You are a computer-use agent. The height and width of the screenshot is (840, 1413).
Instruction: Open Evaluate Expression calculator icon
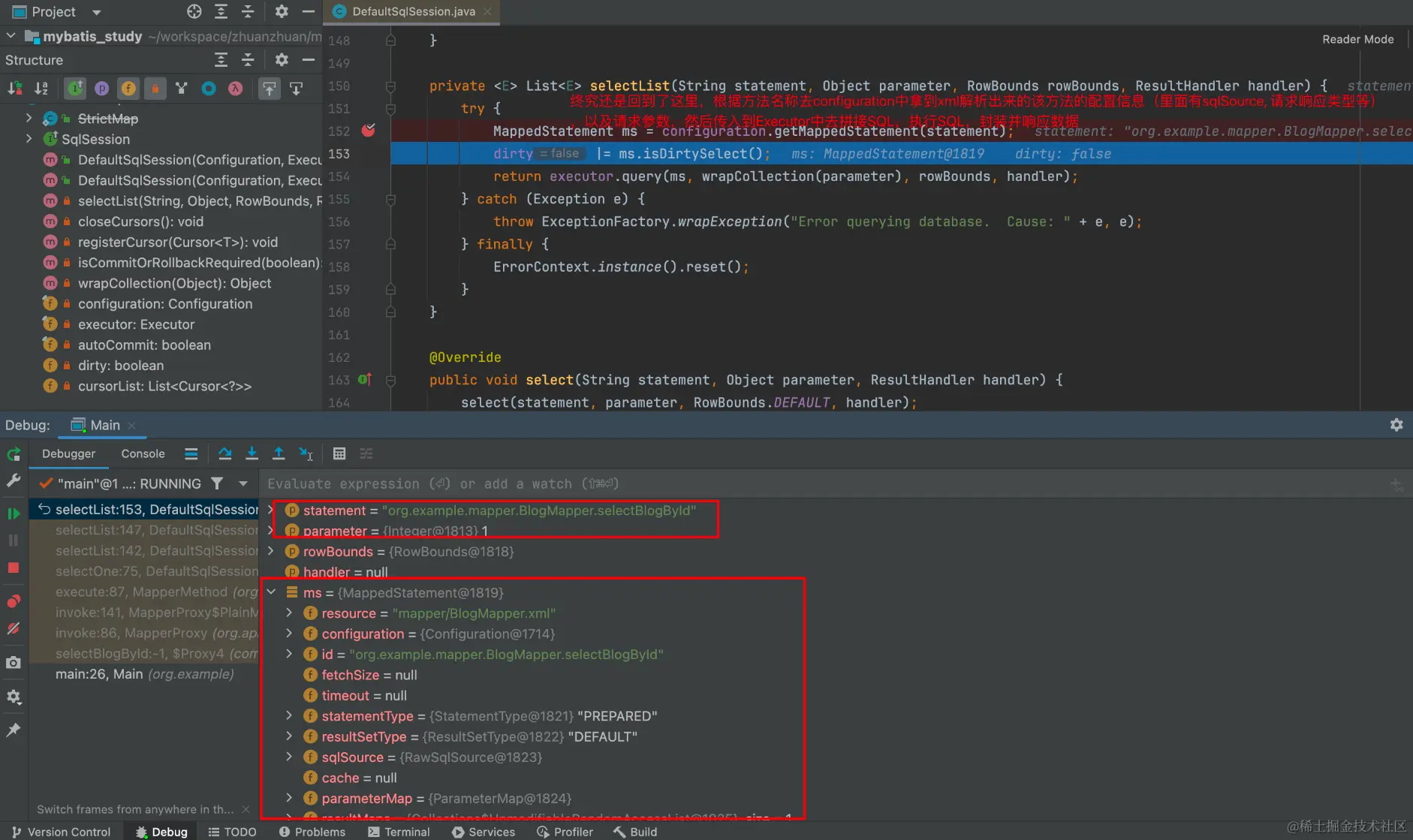pyautogui.click(x=339, y=453)
